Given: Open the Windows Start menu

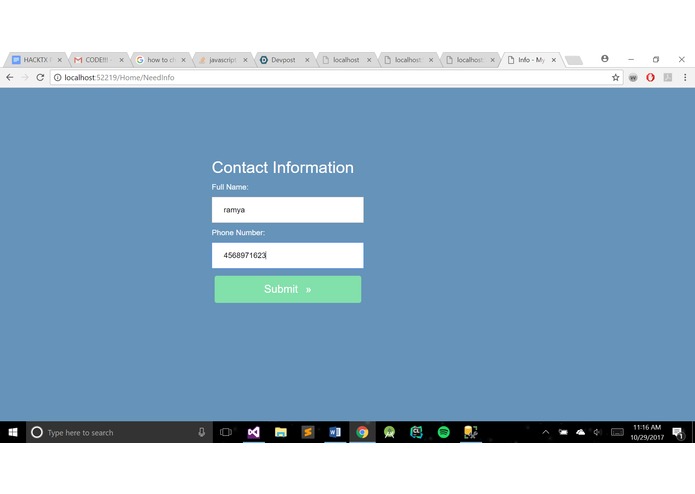Looking at the screenshot, I should point(13,432).
